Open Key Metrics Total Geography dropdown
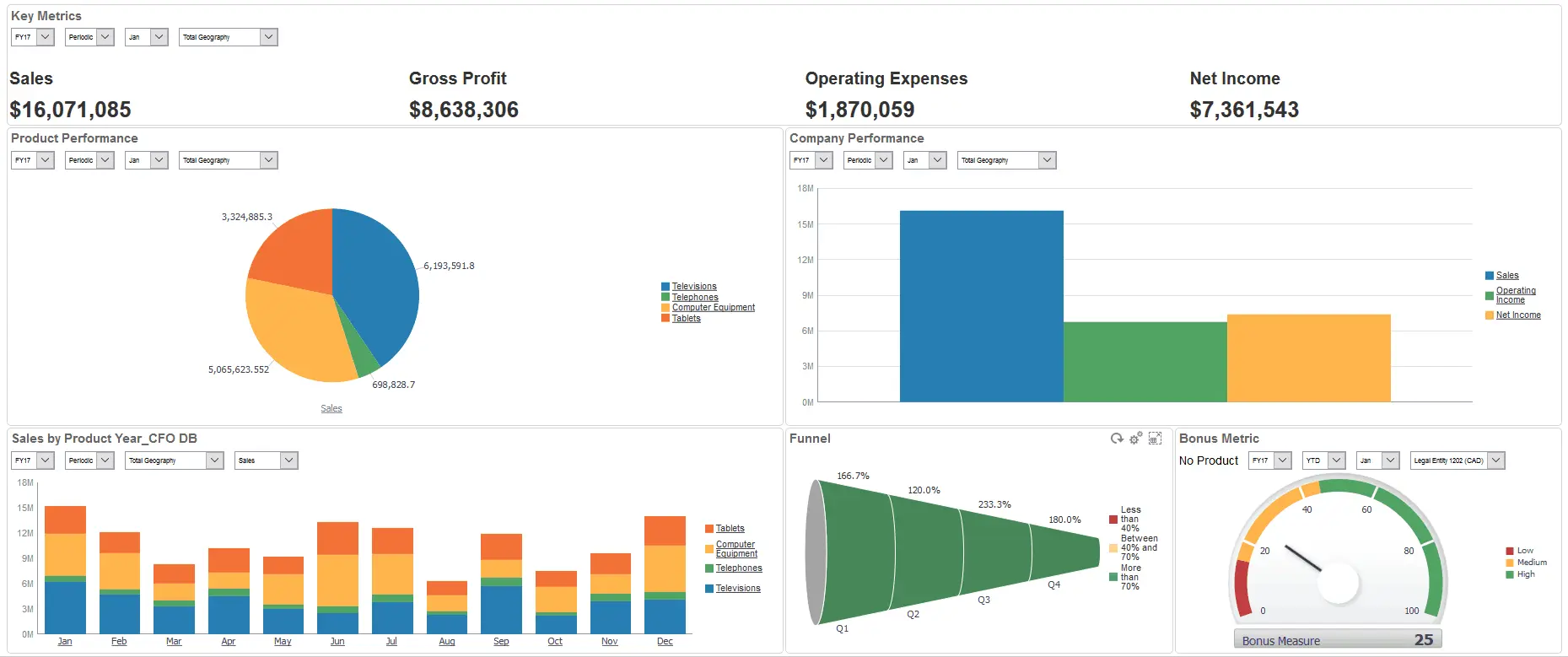 (x=229, y=37)
